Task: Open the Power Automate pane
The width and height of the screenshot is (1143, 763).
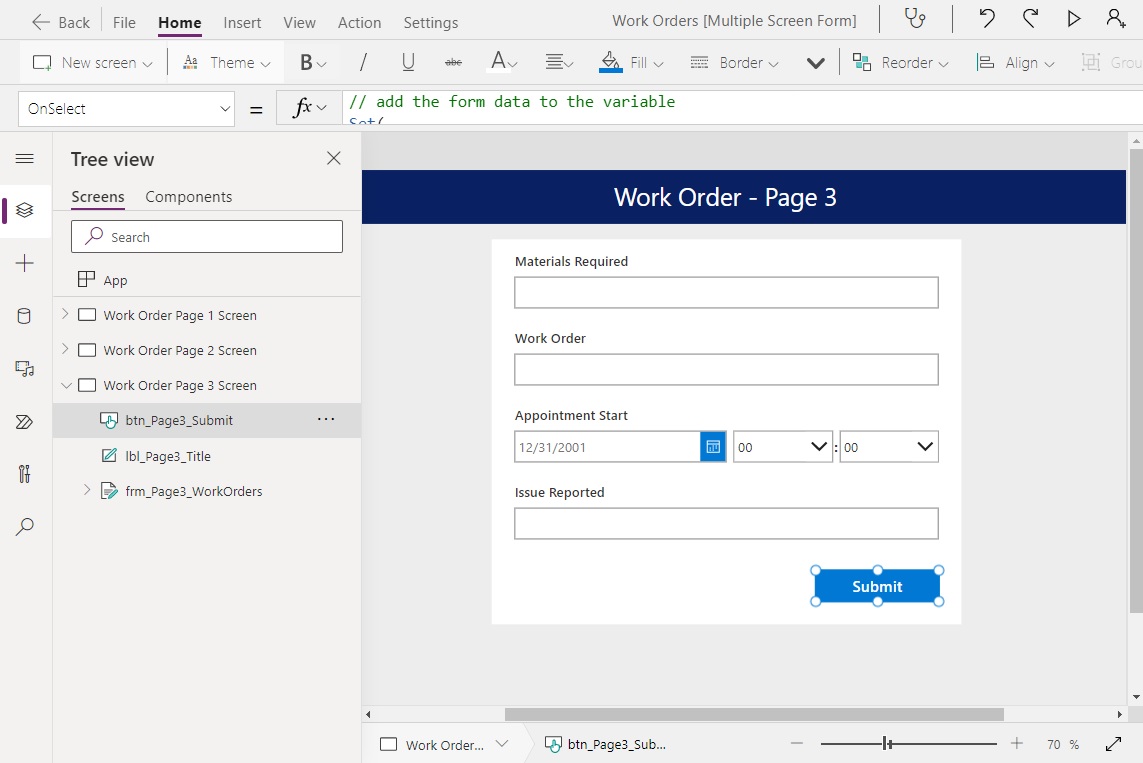Action: (25, 421)
